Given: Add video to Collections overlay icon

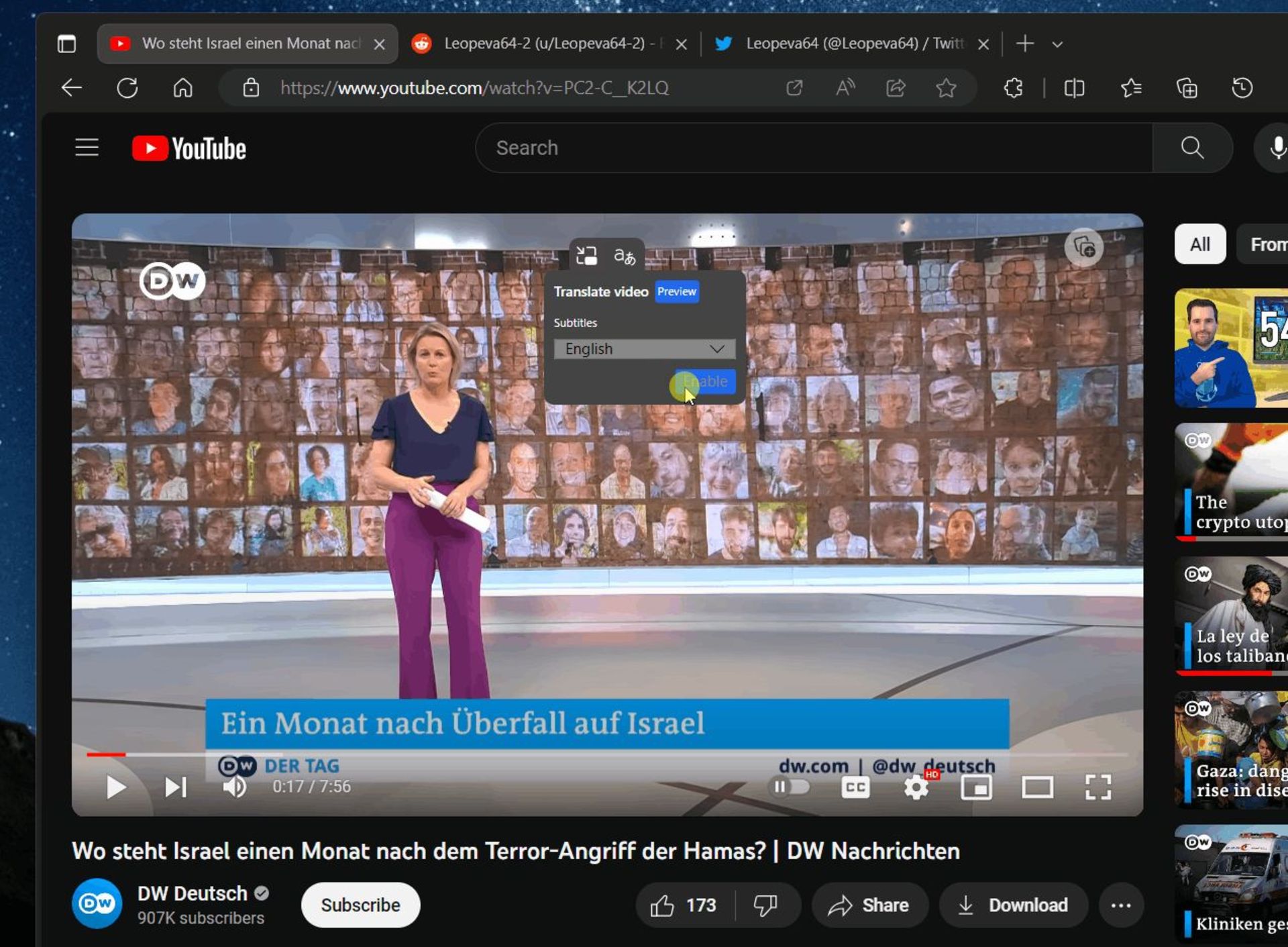Looking at the screenshot, I should [1083, 248].
